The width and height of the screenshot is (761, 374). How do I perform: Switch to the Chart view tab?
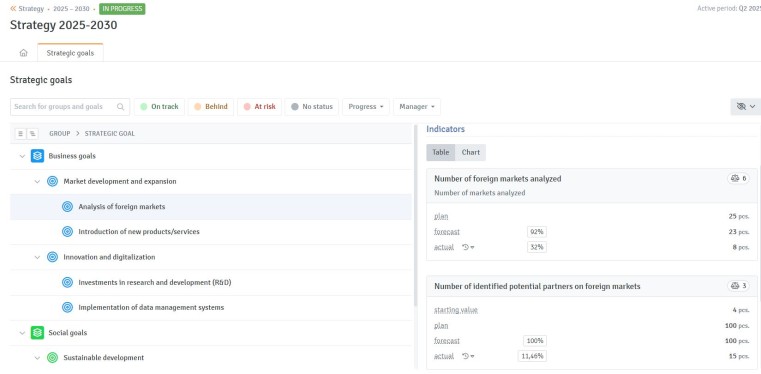[470, 152]
